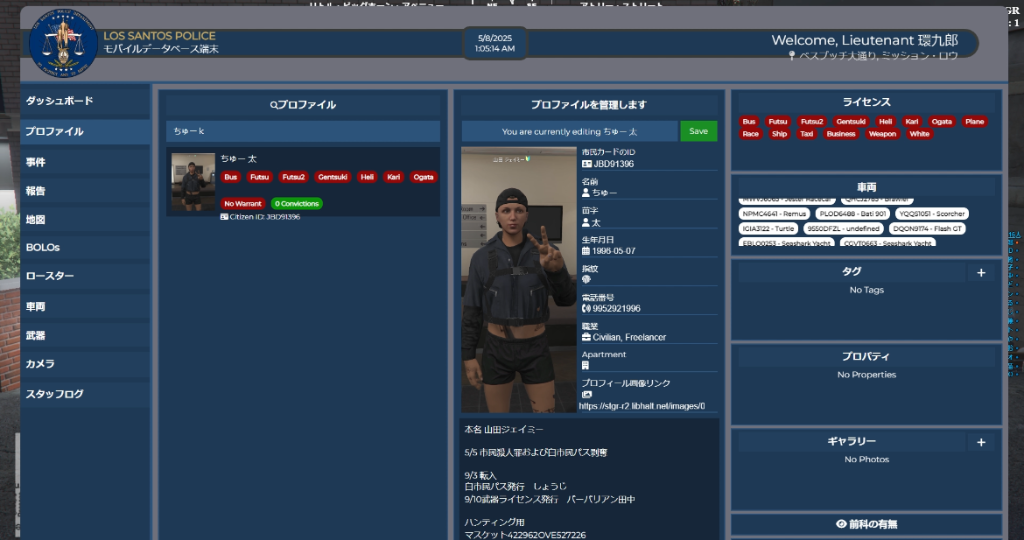The image size is (1024, 540).
Task: Toggle the Plane license badge
Action: click(x=974, y=121)
